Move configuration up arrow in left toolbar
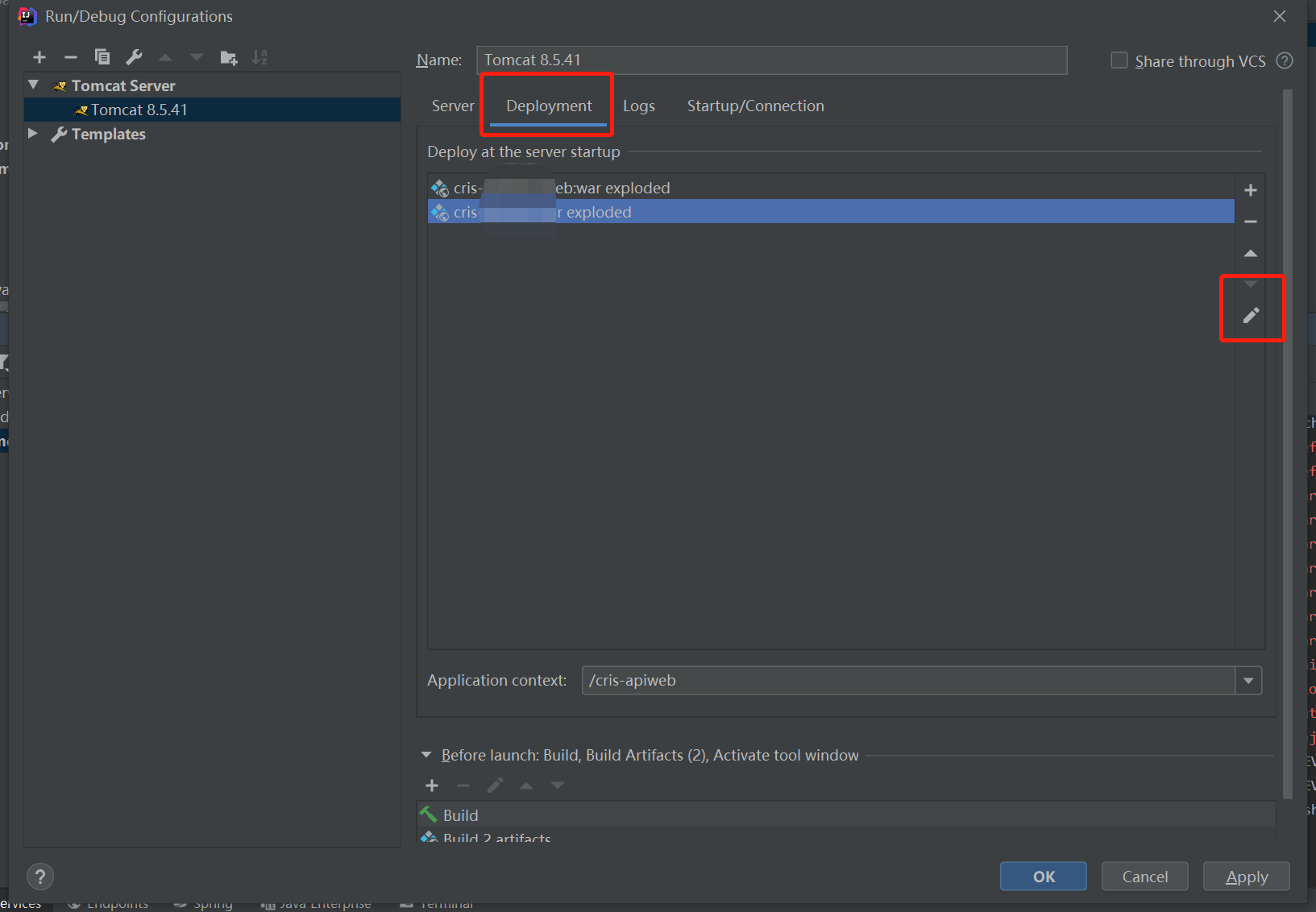Image resolution: width=1316 pixels, height=912 pixels. (165, 57)
